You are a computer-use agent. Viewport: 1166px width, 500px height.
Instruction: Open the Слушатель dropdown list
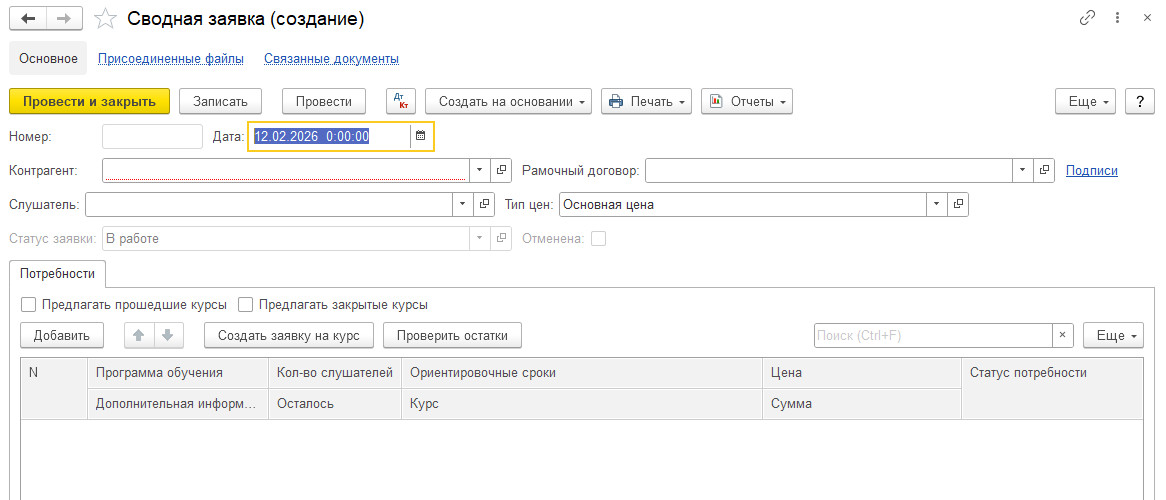(462, 204)
